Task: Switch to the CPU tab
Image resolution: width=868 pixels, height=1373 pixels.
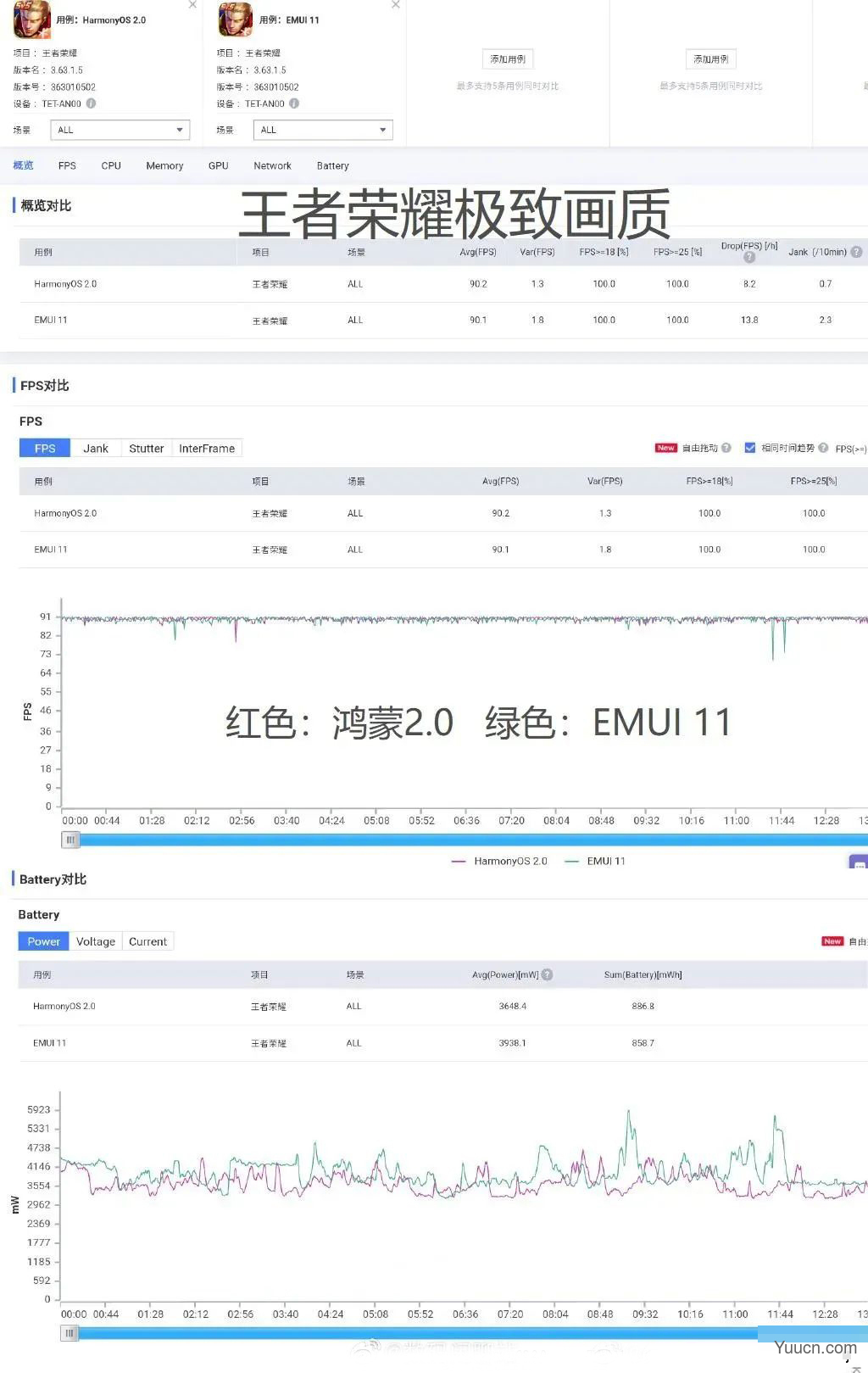Action: pos(111,165)
